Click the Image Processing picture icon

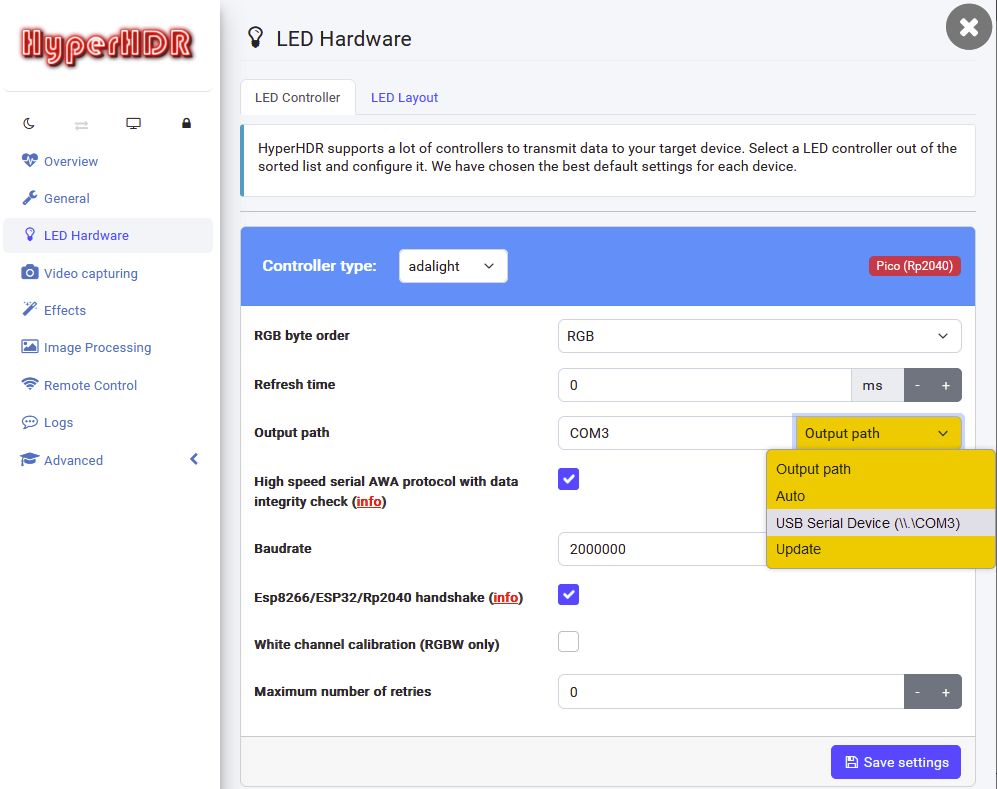coord(30,346)
